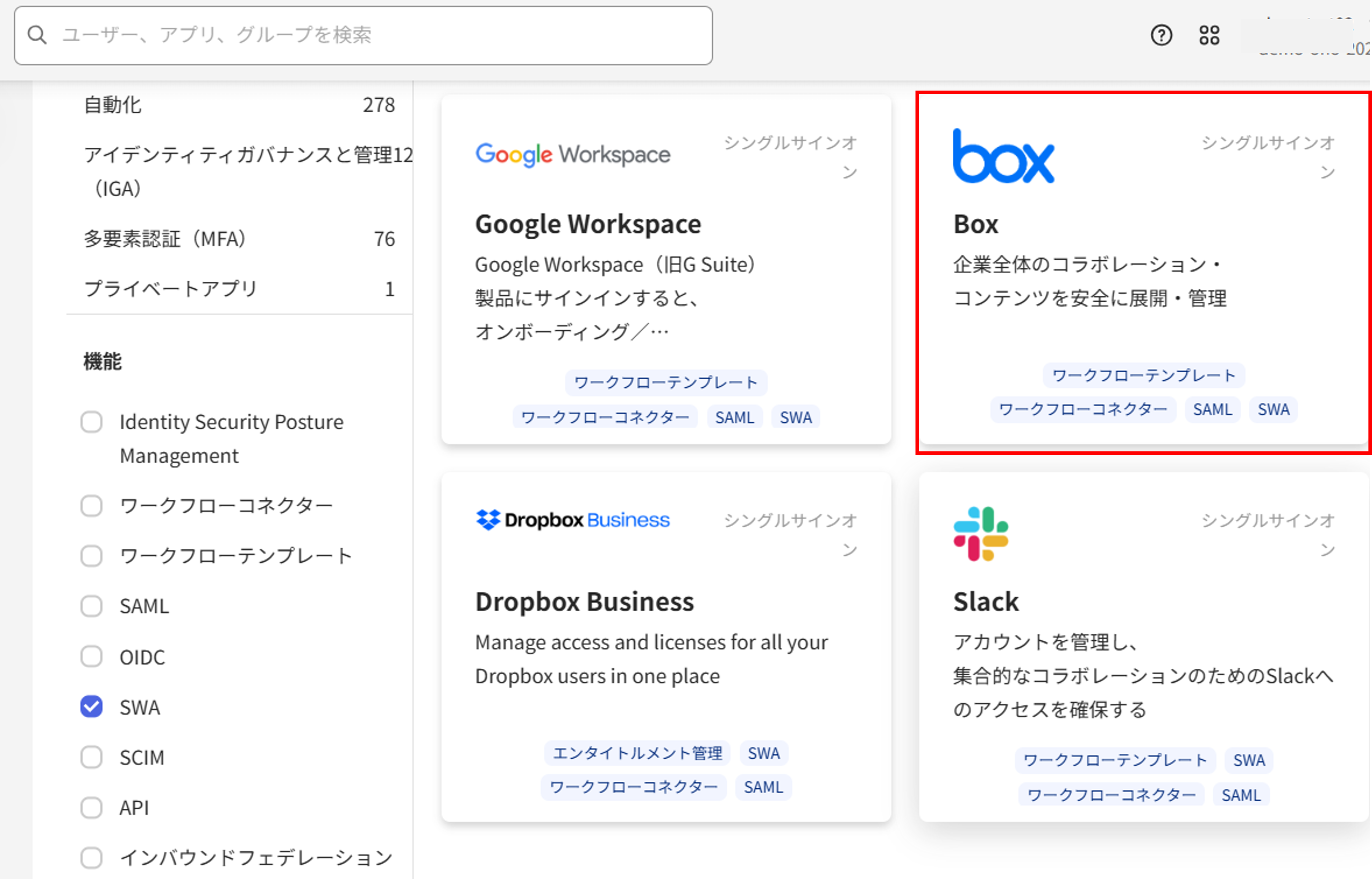Screen dimensions: 1372x879
Task: Check the OIDC filter checkbox
Action: pos(91,656)
